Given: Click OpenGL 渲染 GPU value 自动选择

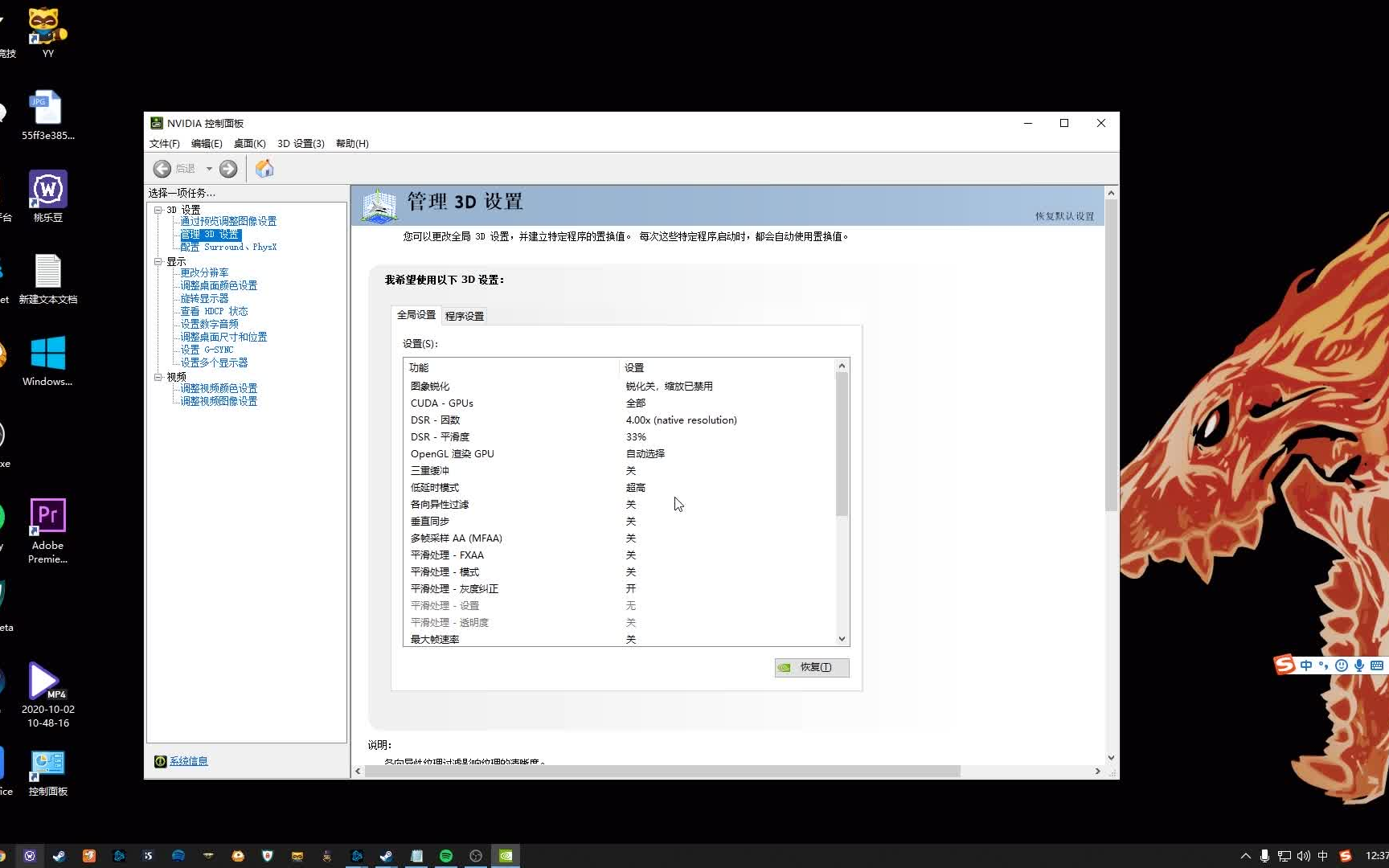Looking at the screenshot, I should click(x=645, y=454).
